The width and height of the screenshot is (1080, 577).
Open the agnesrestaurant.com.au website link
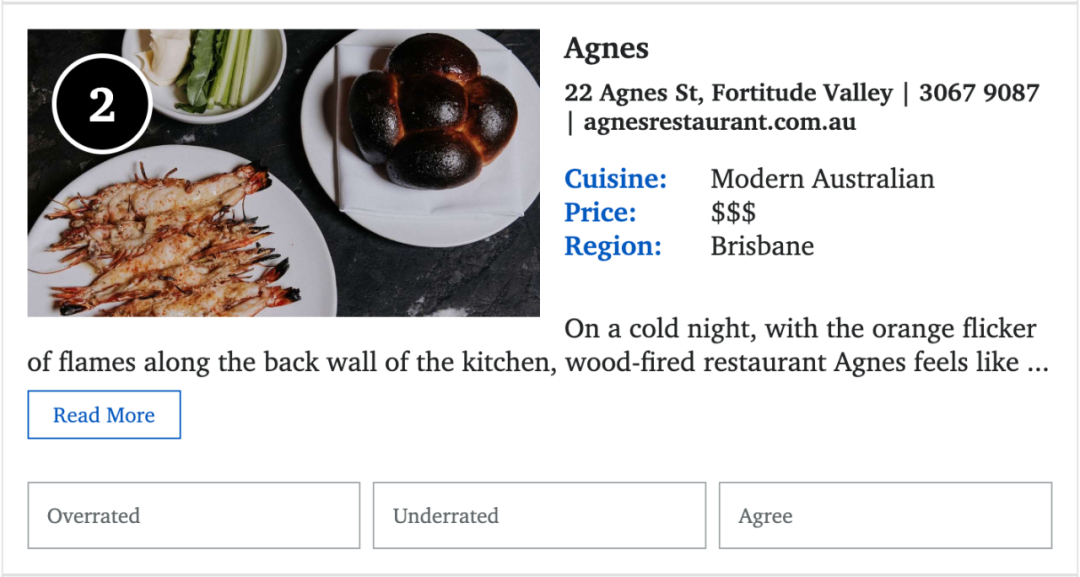click(x=720, y=123)
